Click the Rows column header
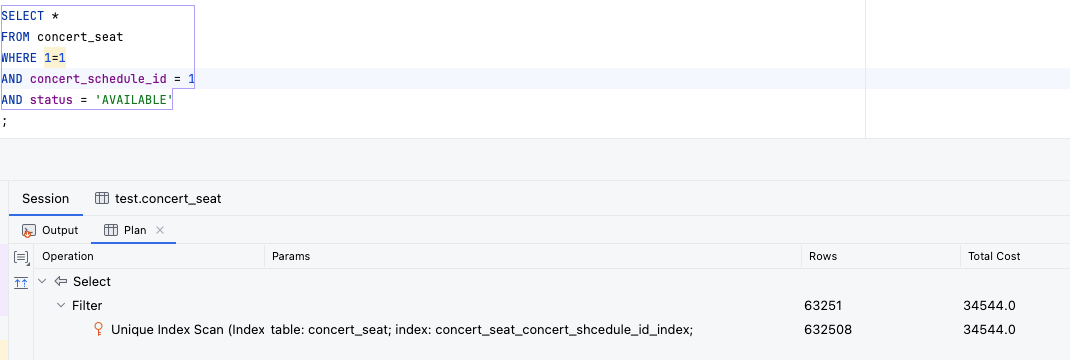Image resolution: width=1070 pixels, height=360 pixels. tap(823, 256)
